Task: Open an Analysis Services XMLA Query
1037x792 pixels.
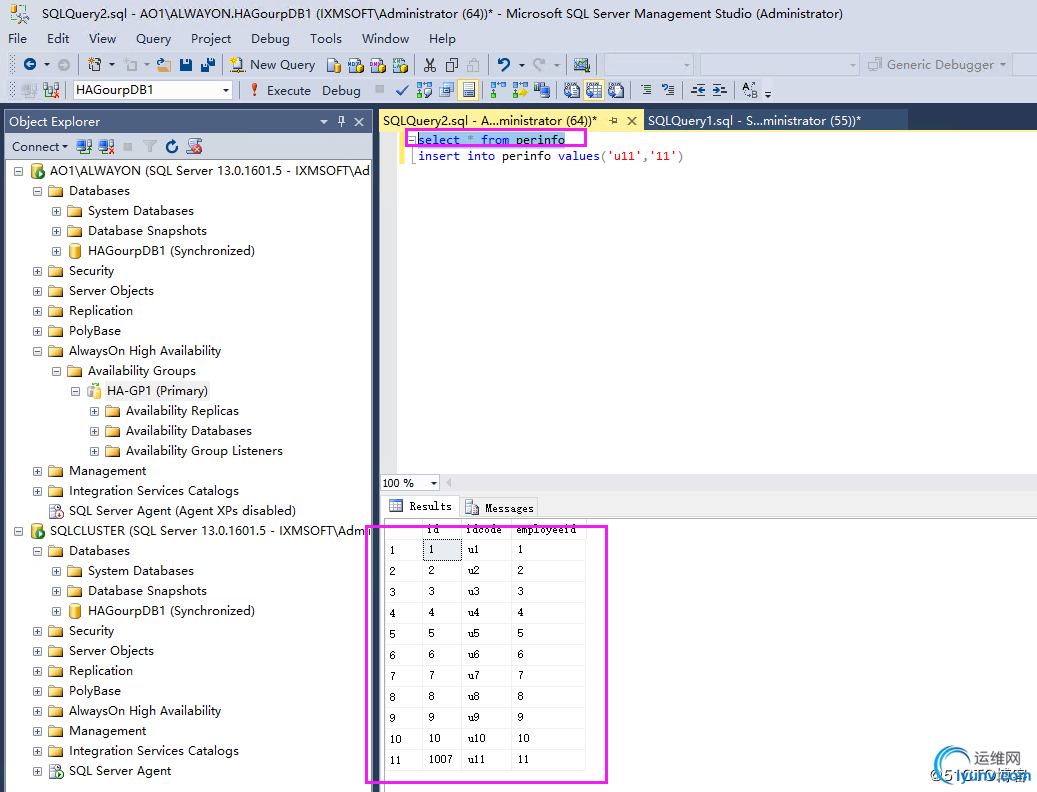Action: tap(400, 65)
